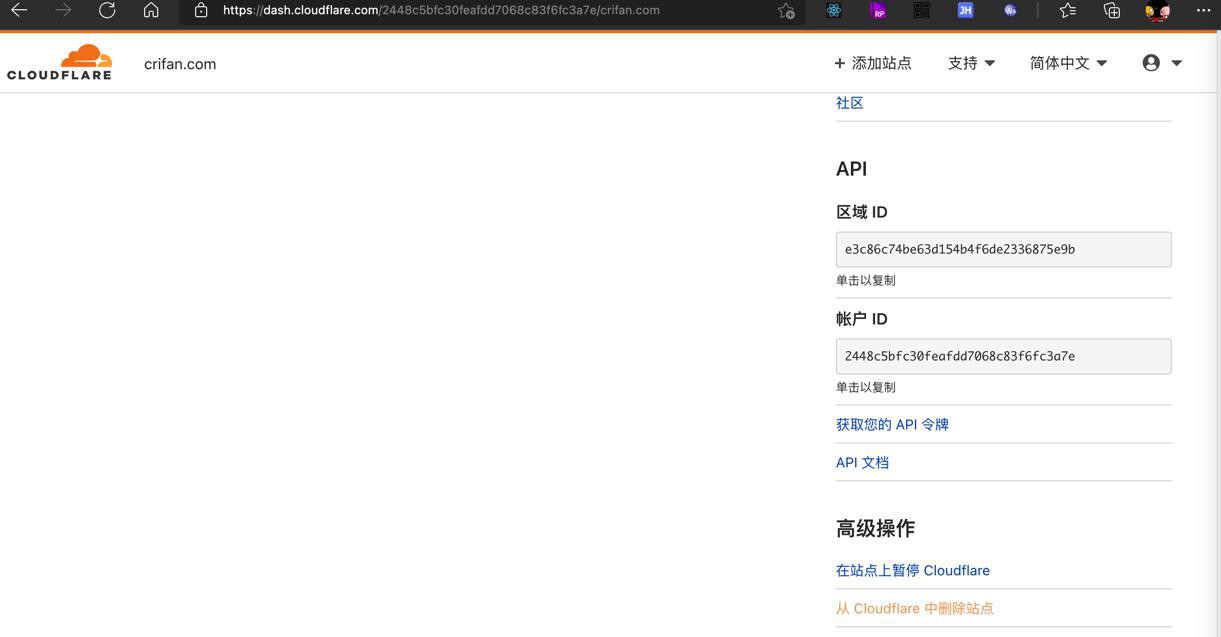This screenshot has height=637, width=1221.
Task: Click the plus icon to add site
Action: tap(839, 63)
